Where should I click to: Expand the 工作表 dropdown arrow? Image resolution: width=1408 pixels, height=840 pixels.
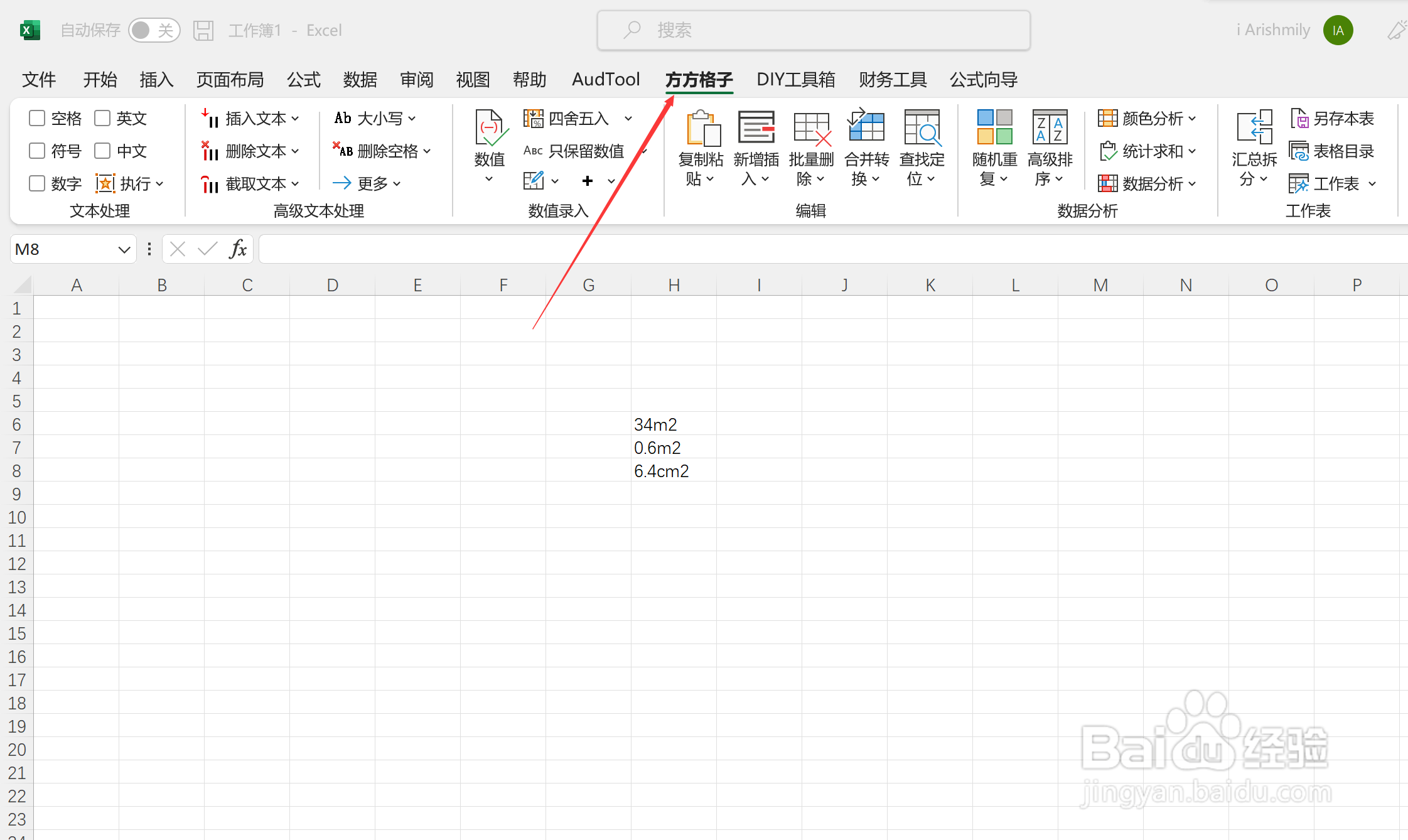point(1372,183)
